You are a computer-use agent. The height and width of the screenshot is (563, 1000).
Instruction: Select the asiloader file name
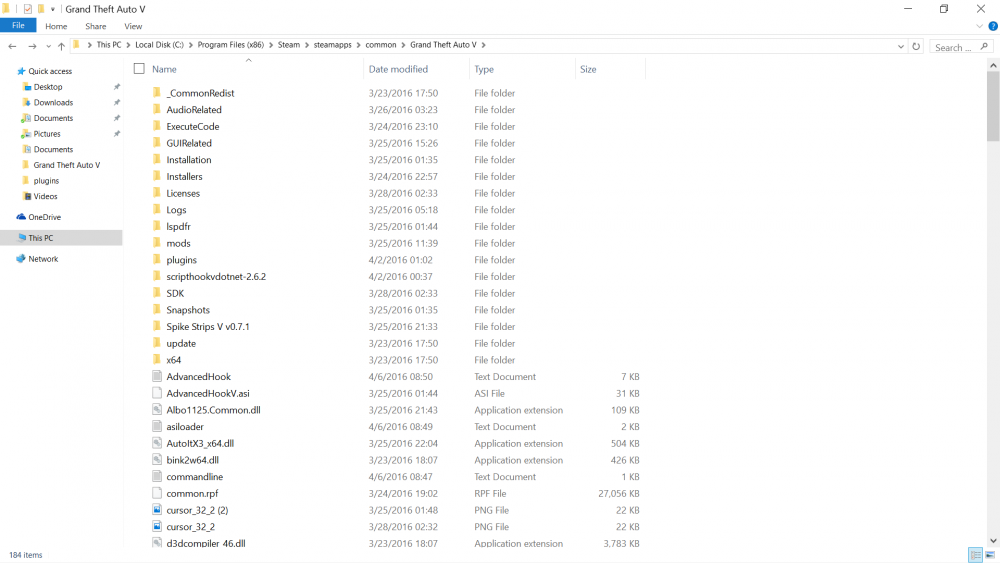[185, 427]
